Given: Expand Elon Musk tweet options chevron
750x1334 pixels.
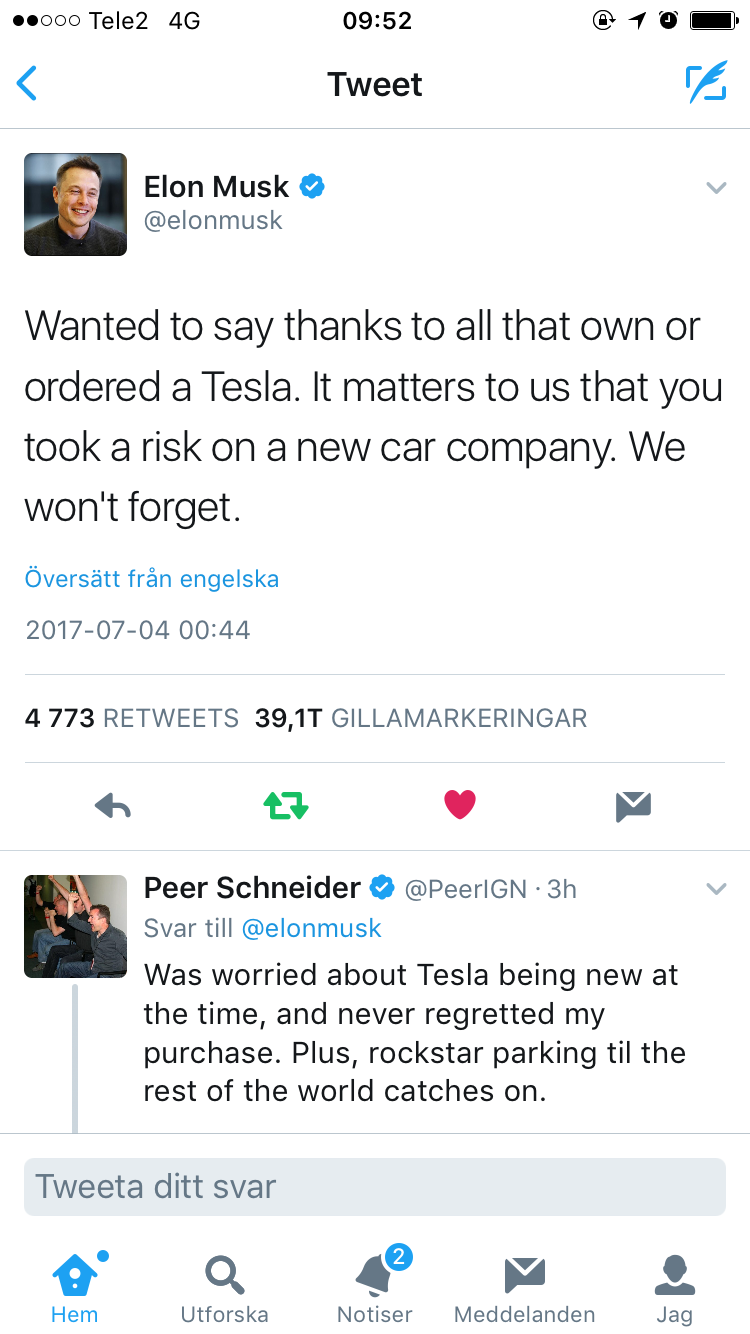Looking at the screenshot, I should [x=716, y=187].
